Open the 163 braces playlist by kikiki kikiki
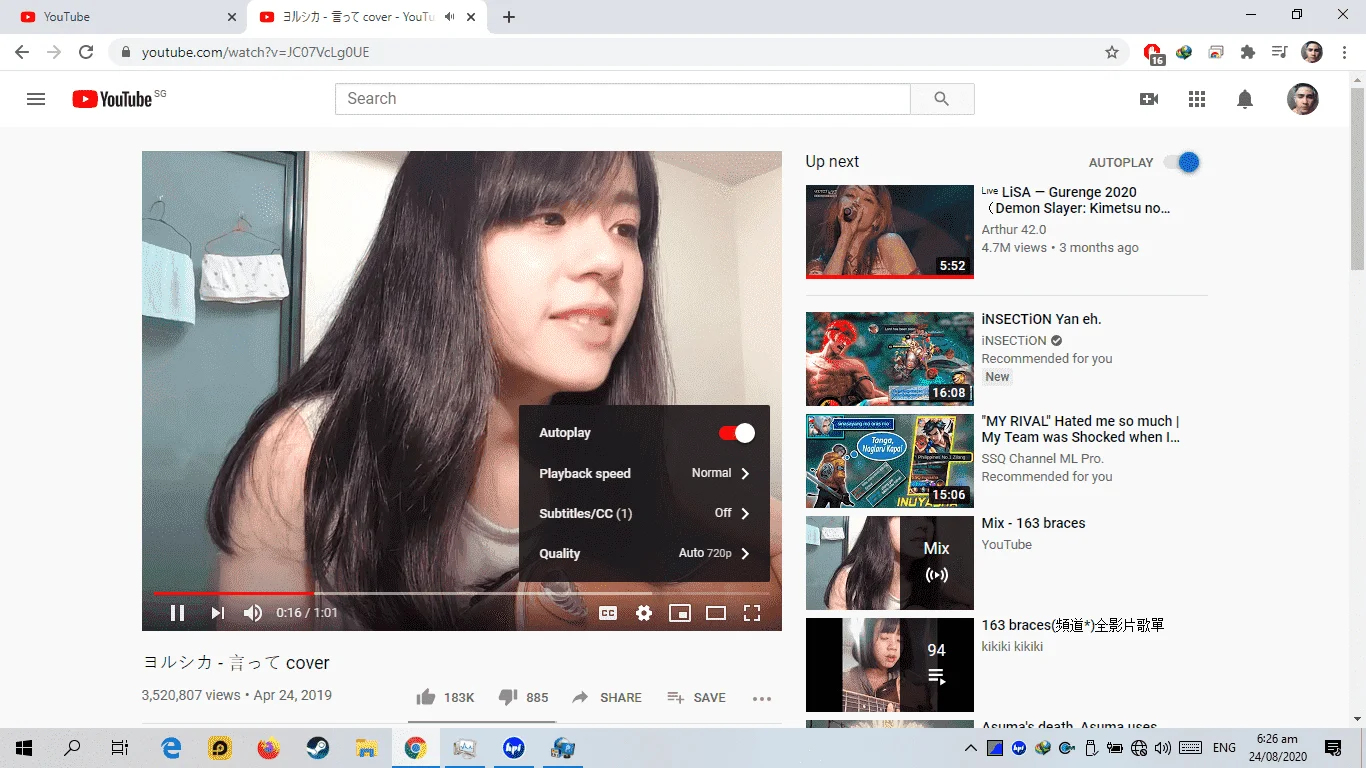 (x=1072, y=625)
